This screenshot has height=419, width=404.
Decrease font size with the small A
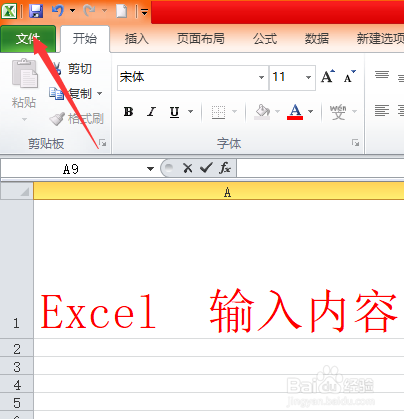pyautogui.click(x=349, y=77)
